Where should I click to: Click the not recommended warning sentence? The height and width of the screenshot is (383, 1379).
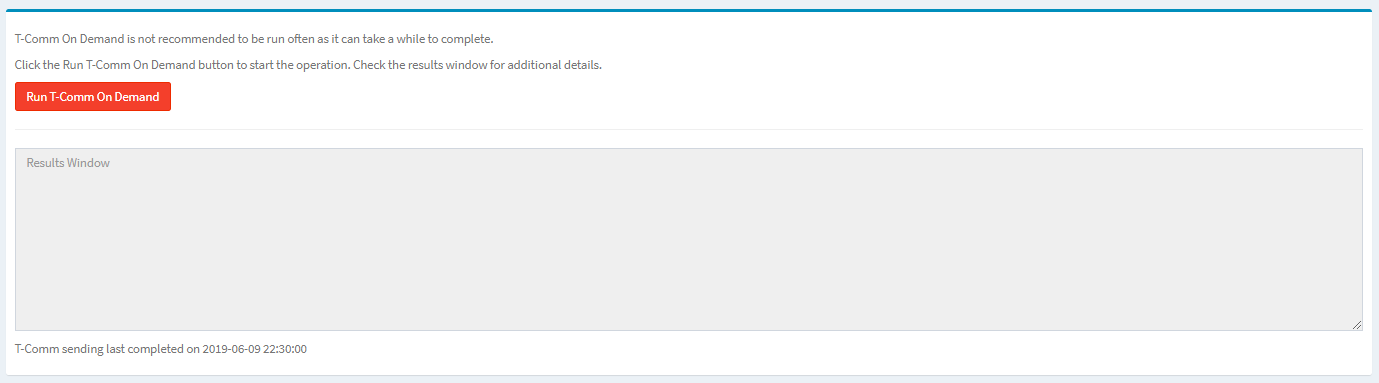point(255,40)
